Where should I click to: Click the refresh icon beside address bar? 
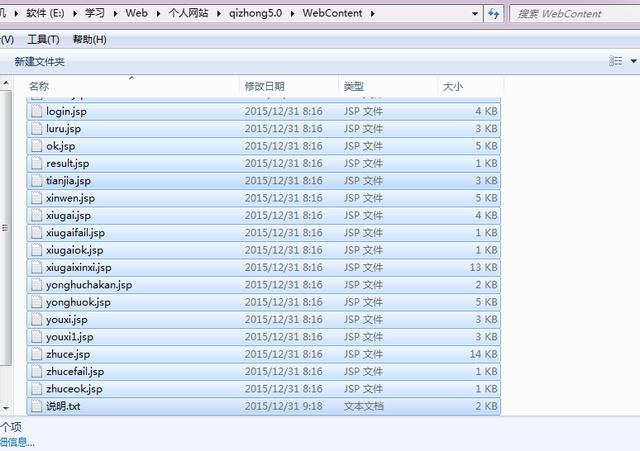[x=495, y=14]
